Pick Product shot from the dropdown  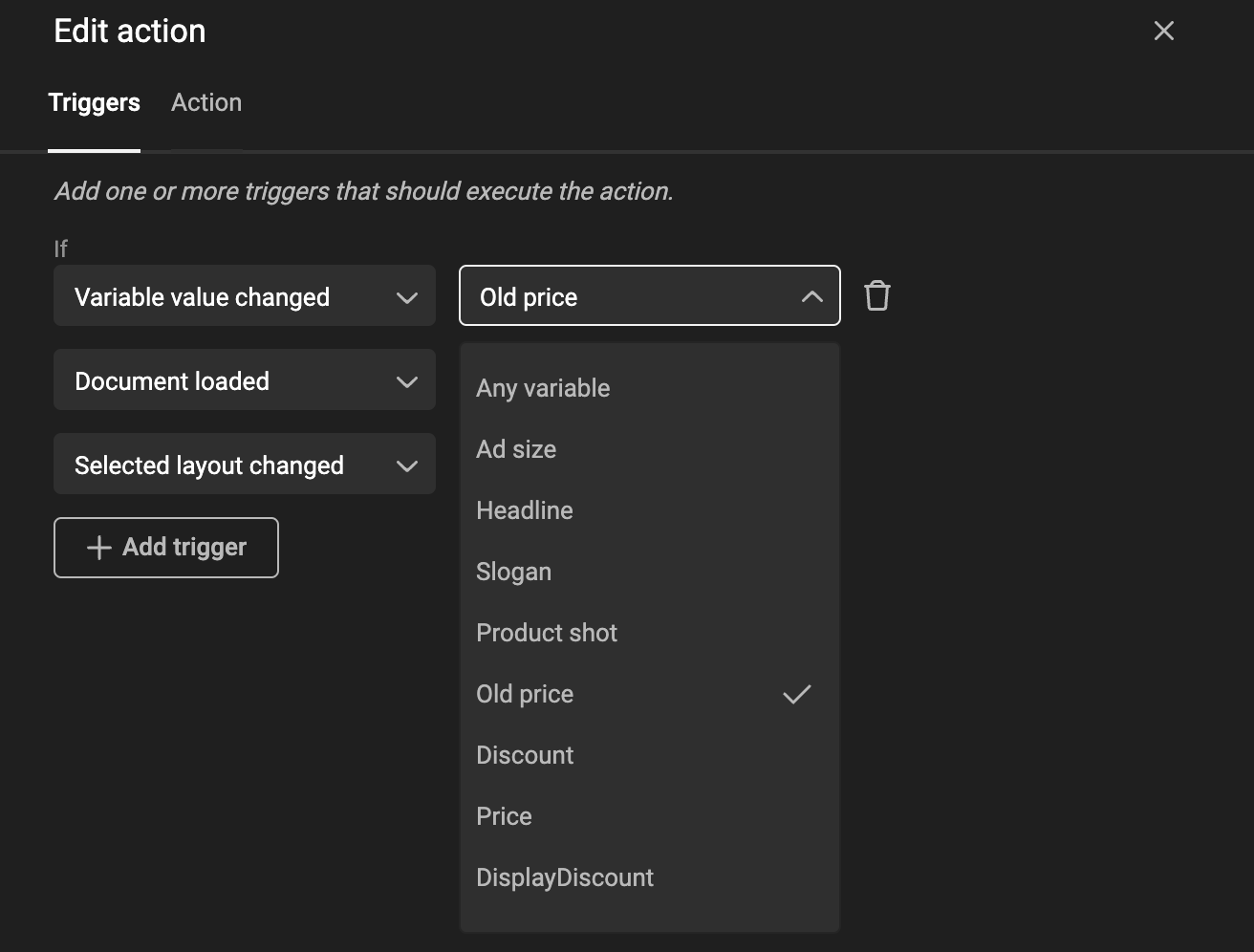650,633
